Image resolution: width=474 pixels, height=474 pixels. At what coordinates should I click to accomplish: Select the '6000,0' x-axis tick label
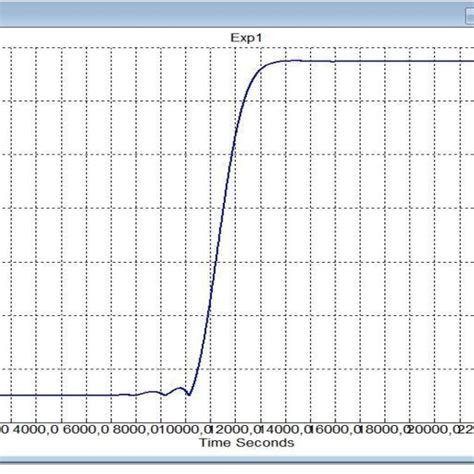tap(86, 429)
